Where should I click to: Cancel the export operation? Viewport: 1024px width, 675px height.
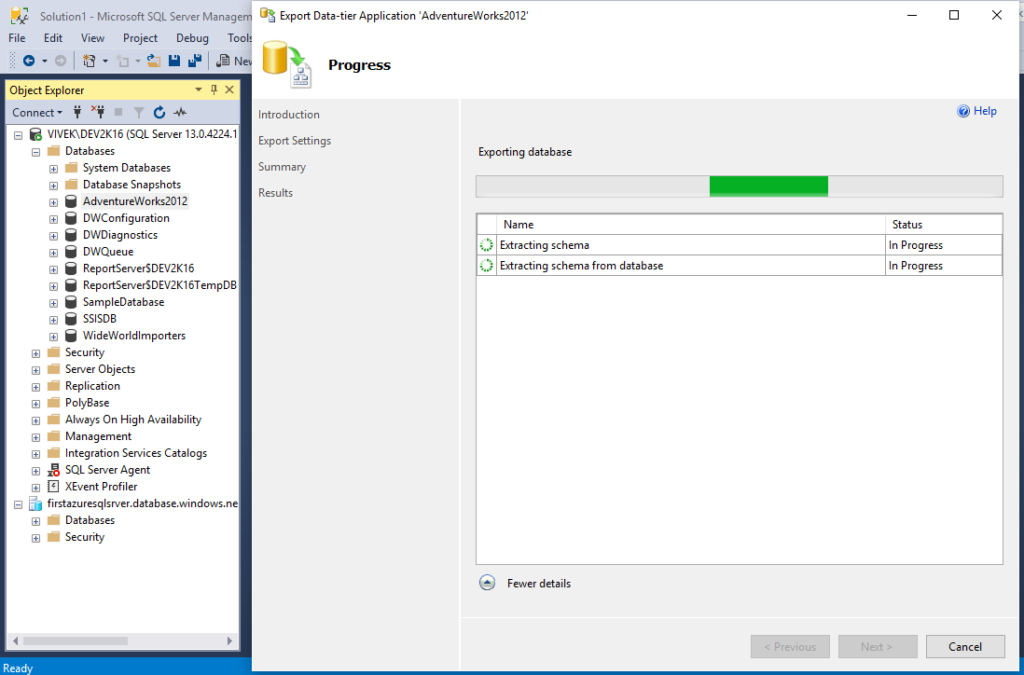[964, 646]
